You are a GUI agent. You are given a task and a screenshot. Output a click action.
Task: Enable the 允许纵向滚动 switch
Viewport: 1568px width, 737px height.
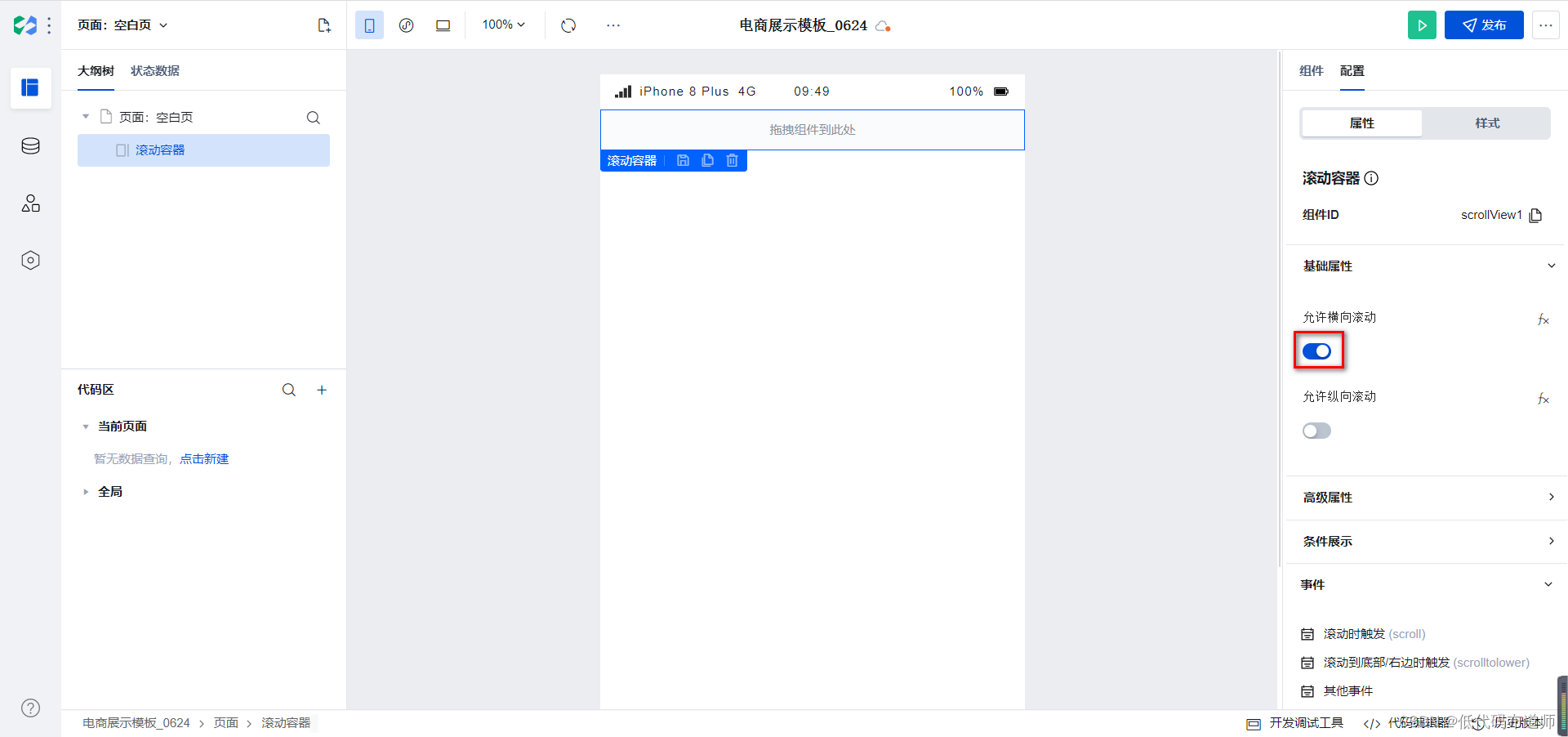point(1316,431)
